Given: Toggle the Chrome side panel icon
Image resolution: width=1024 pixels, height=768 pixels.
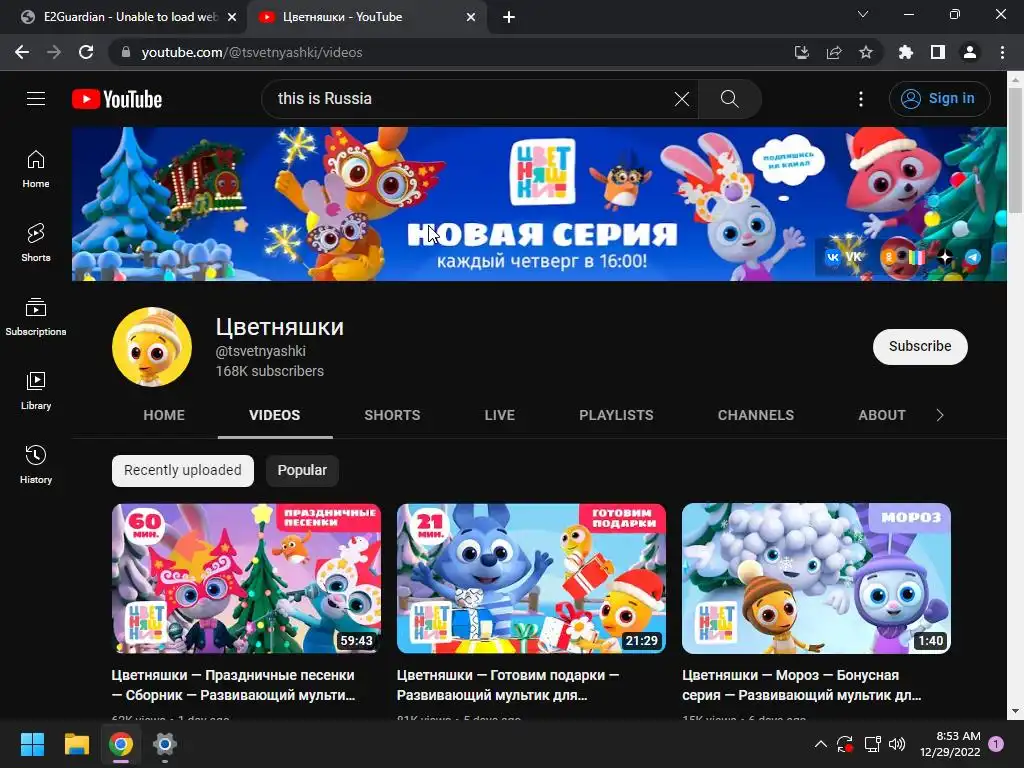Looking at the screenshot, I should 938,52.
